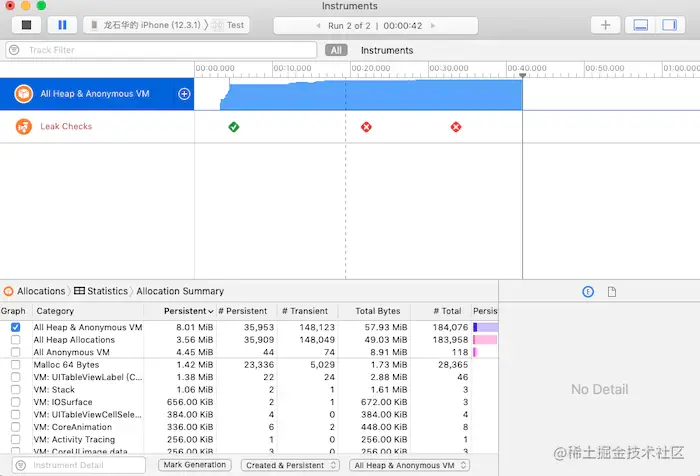Toggle the bottom detail pane visibility

click(640, 25)
